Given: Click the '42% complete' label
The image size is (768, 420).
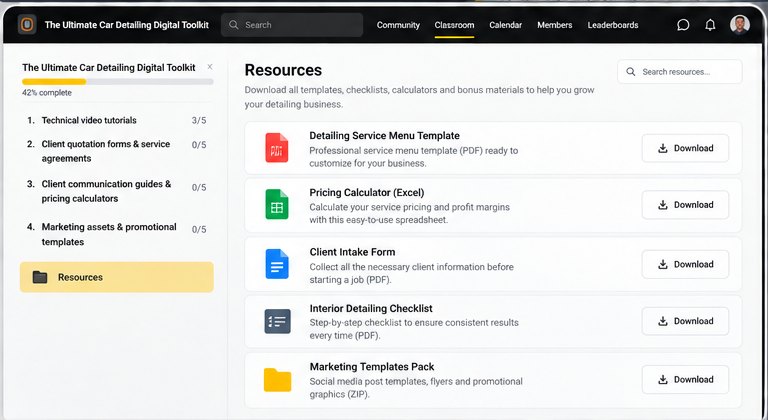Looking at the screenshot, I should [x=47, y=93].
